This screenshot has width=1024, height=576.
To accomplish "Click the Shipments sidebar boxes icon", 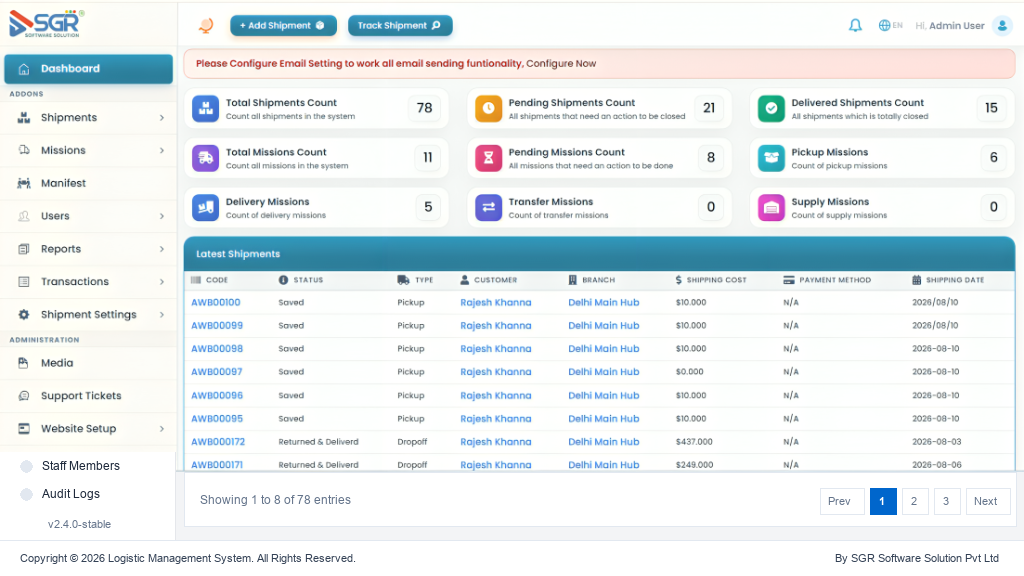I will [x=24, y=118].
